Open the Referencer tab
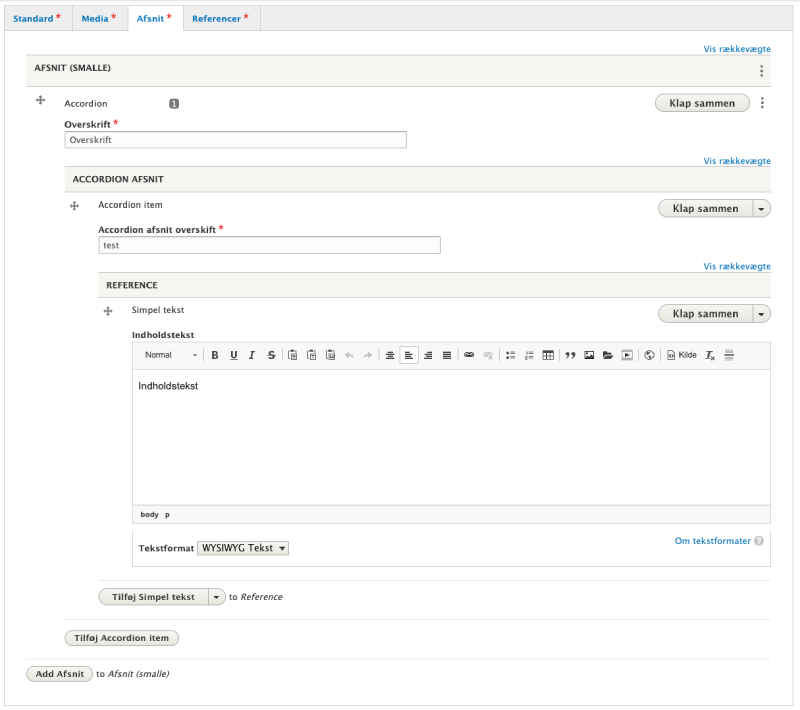 (219, 18)
